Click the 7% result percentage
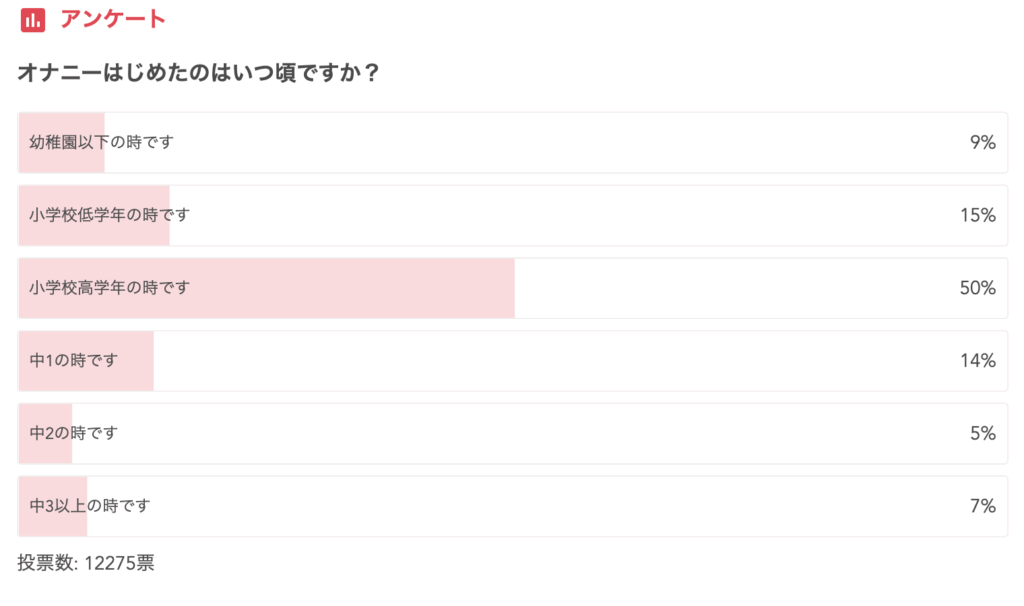Image resolution: width=1024 pixels, height=606 pixels. [982, 506]
